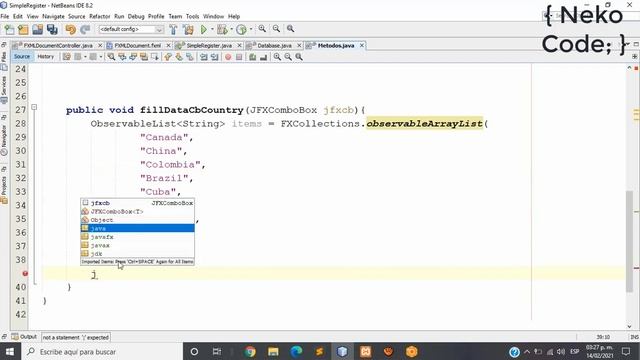Click the editor toolbar zoom in icon
This screenshot has width=640, height=360.
click(277, 57)
